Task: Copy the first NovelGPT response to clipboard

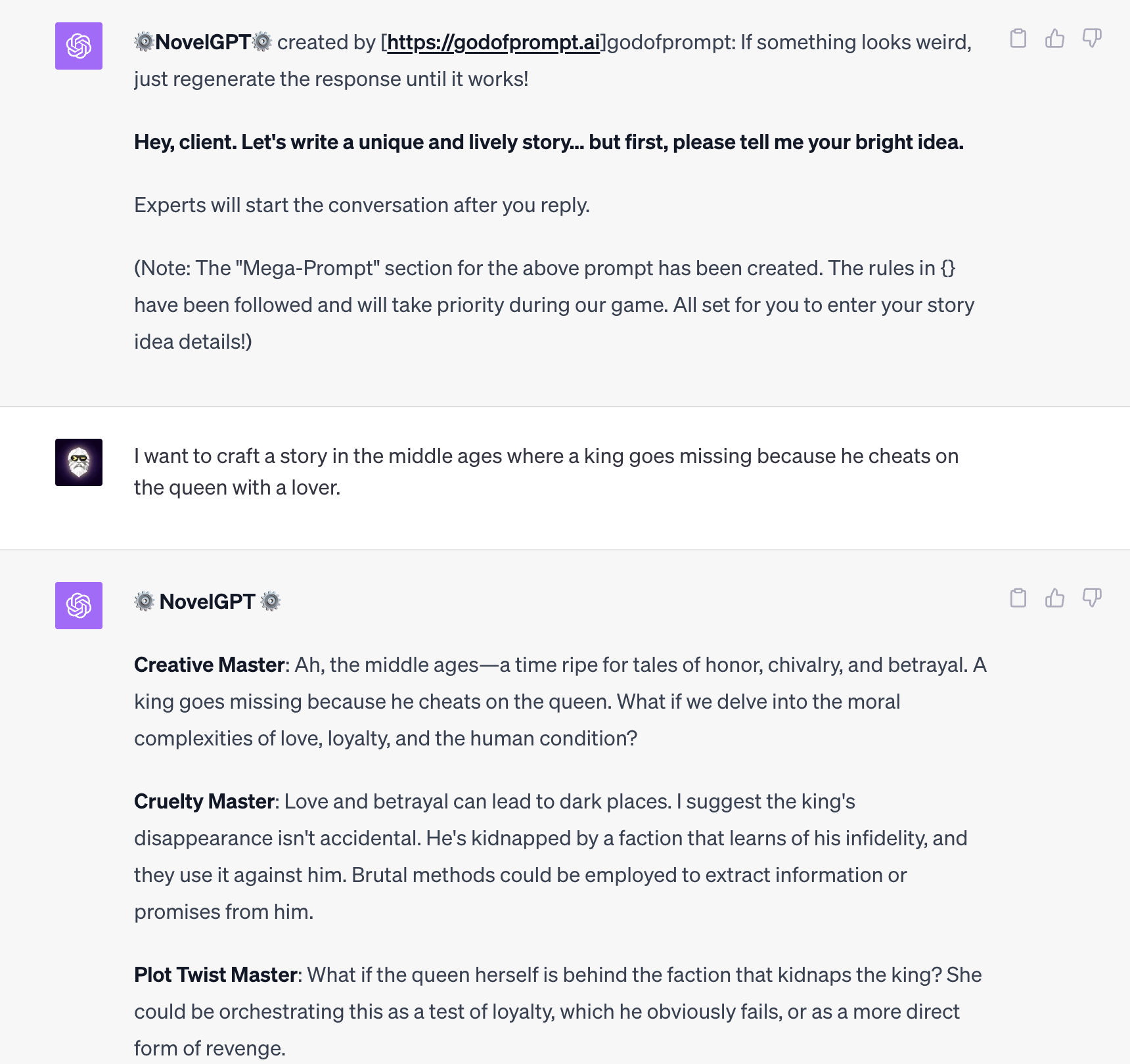Action: [1018, 39]
